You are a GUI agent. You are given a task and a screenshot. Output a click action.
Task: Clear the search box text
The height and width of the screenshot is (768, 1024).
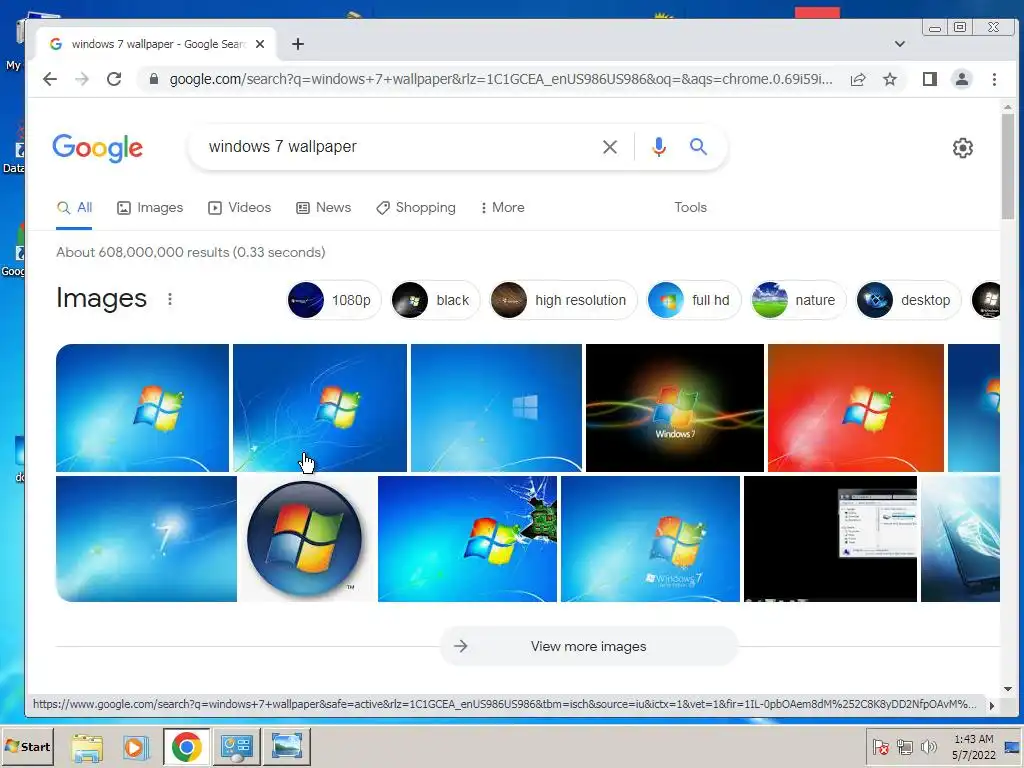pos(609,147)
